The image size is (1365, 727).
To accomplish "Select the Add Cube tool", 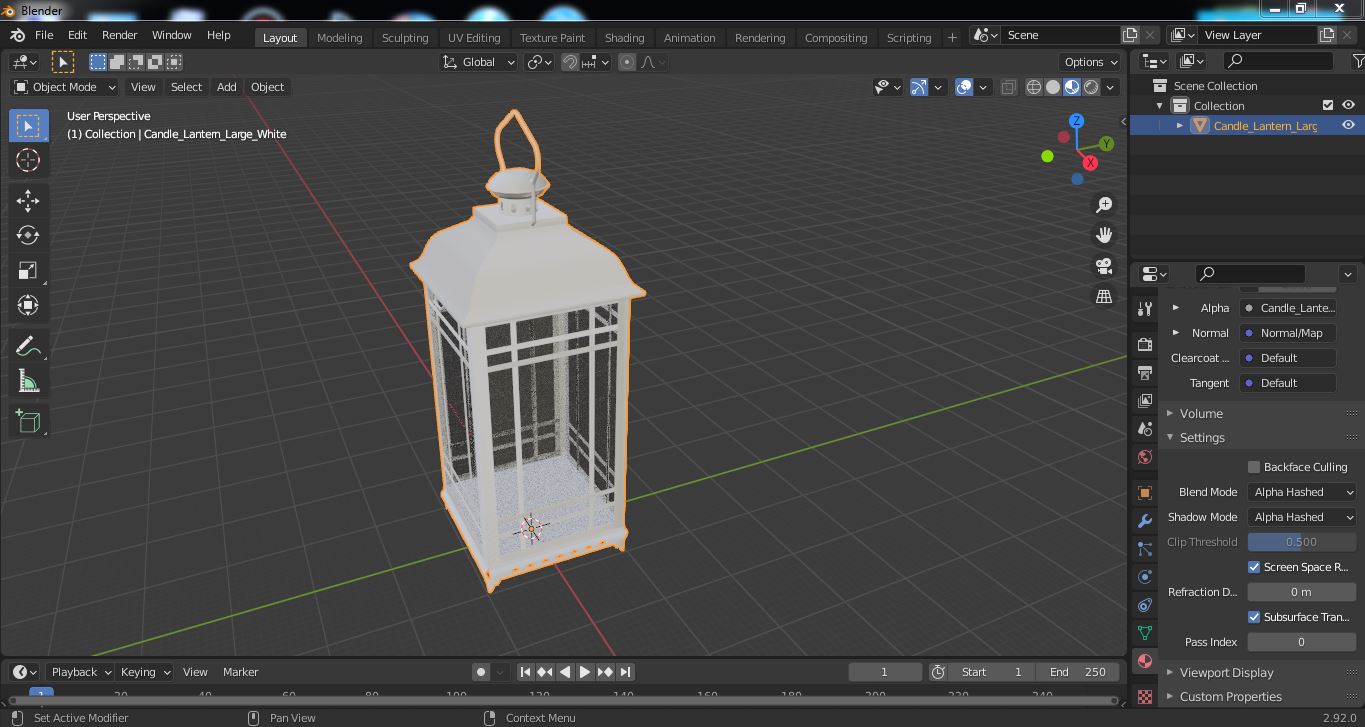I will tap(28, 422).
